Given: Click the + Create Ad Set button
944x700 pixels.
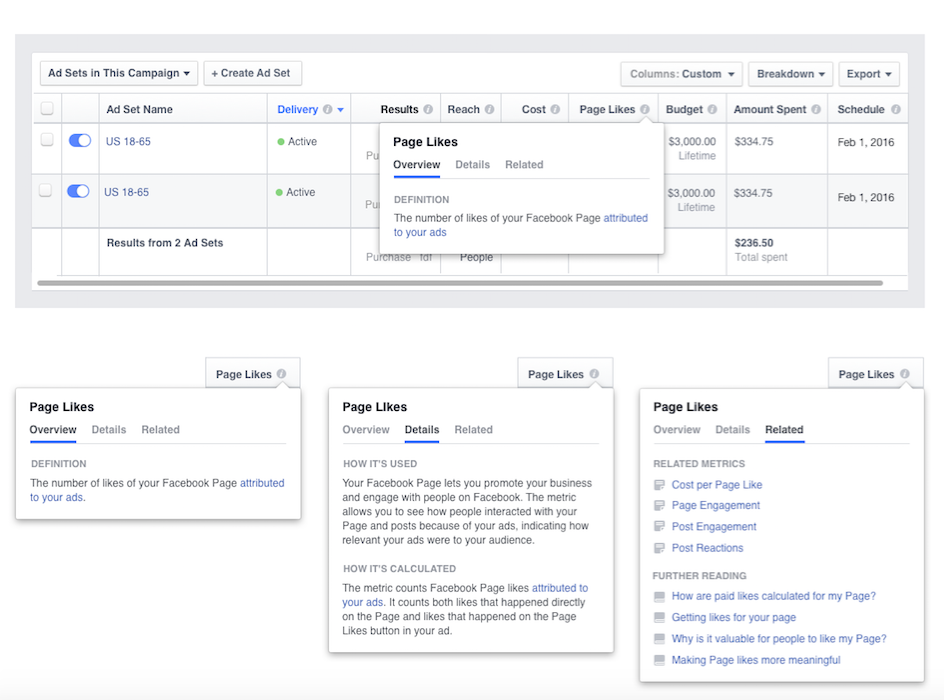Looking at the screenshot, I should coord(252,73).
